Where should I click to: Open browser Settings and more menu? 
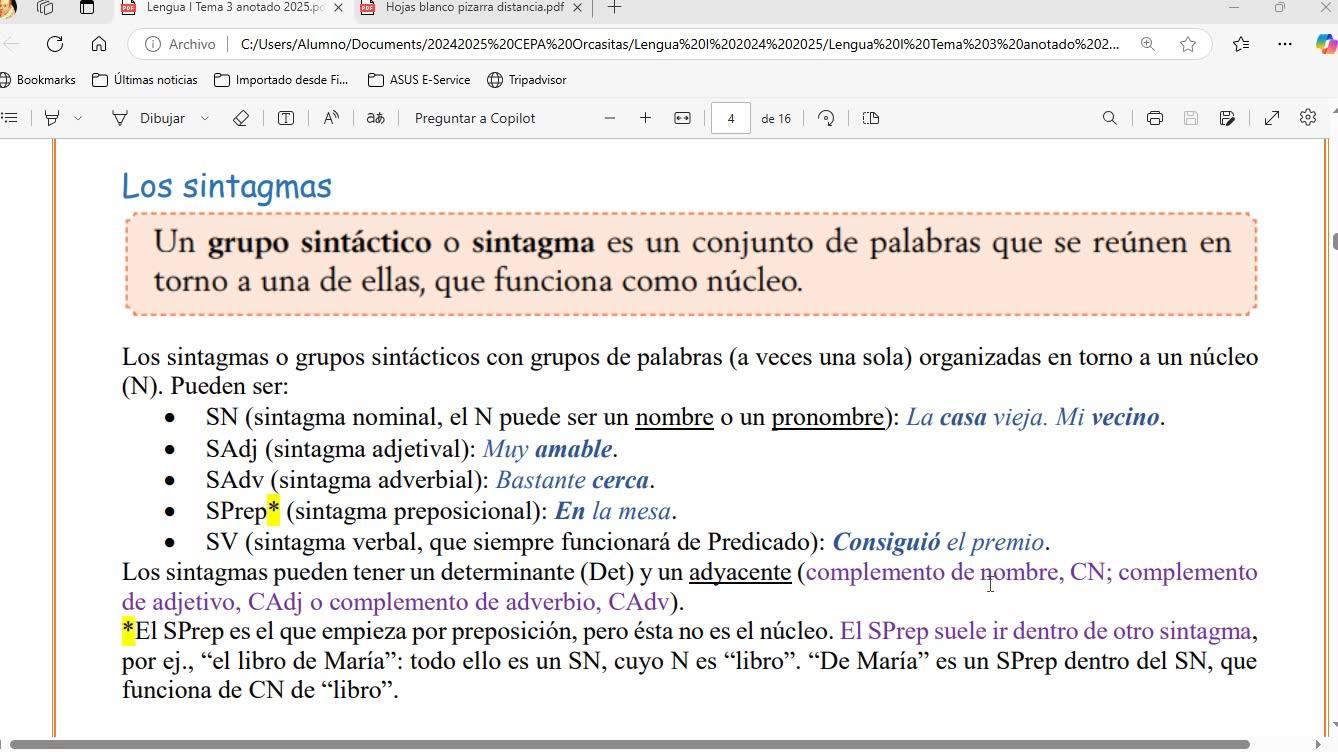tap(1285, 44)
